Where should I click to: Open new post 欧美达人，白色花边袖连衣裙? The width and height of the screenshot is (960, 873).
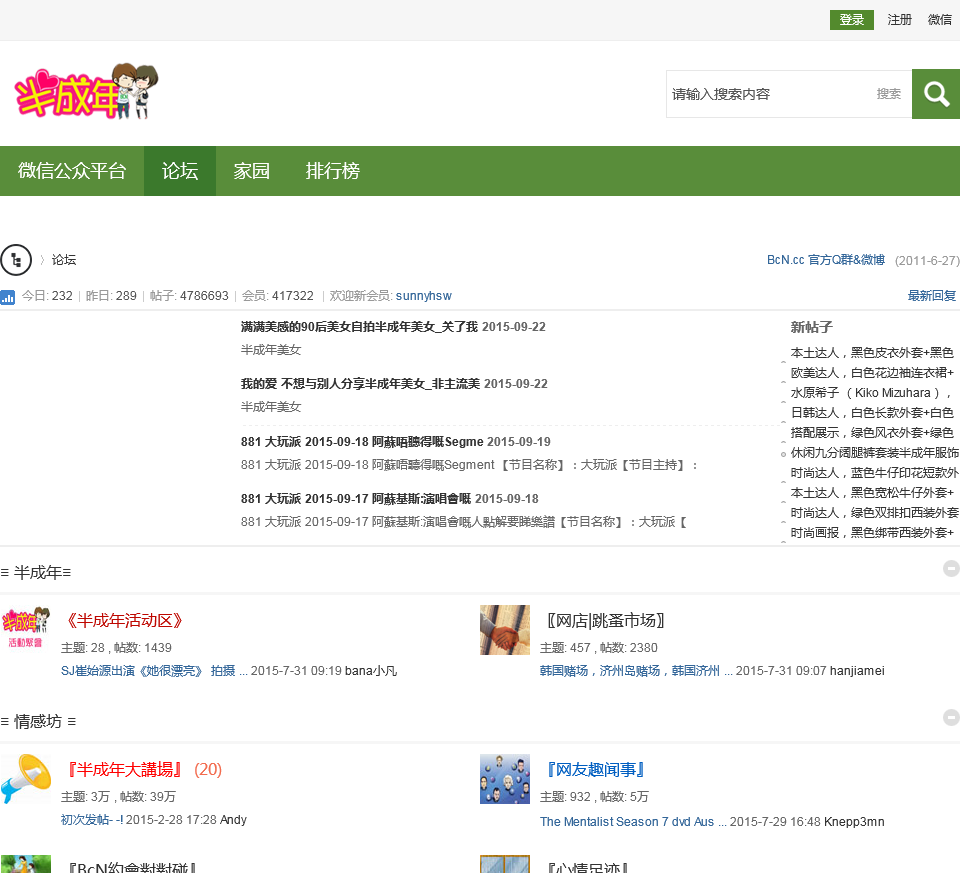point(872,373)
